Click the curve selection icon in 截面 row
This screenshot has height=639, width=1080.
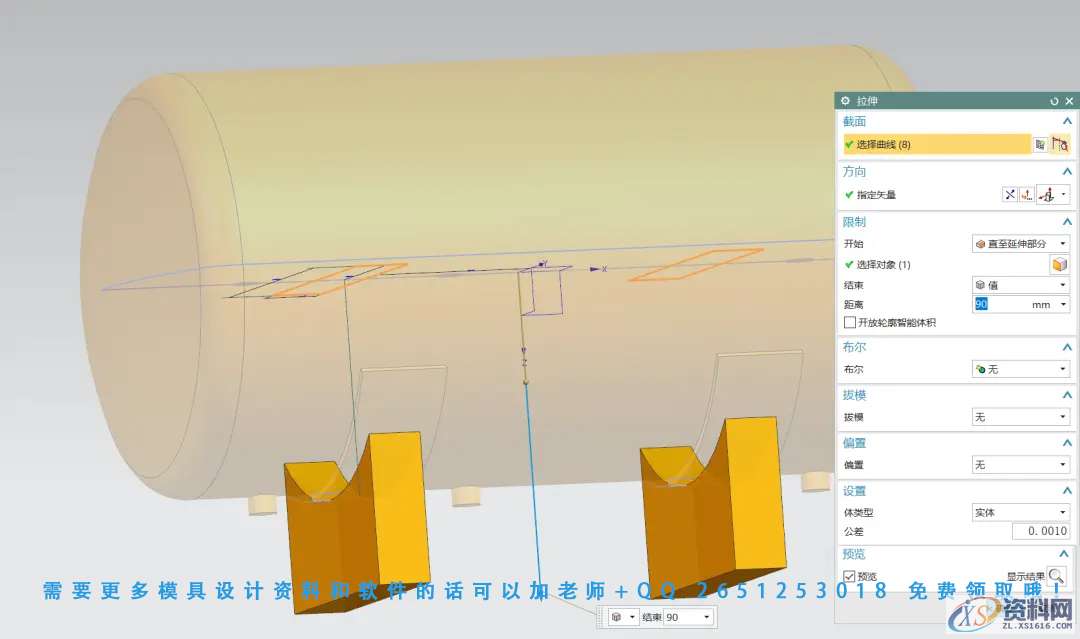pos(1060,145)
